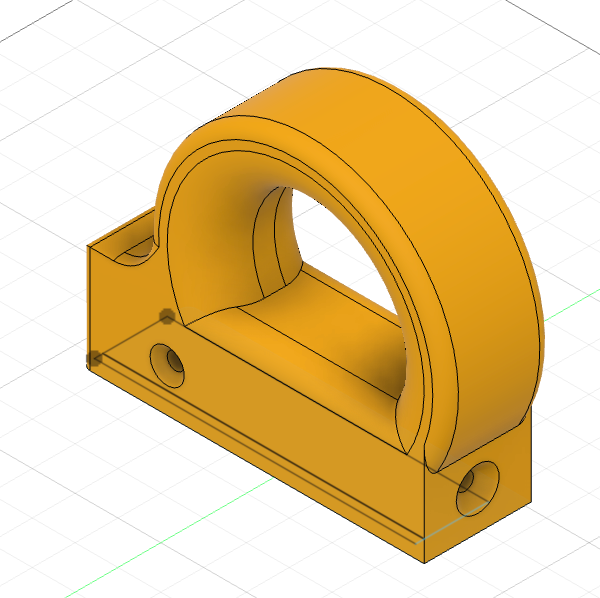Select the upper dark sketch point near the ring
Screen dimensions: 600x598
pyautogui.click(x=166, y=316)
